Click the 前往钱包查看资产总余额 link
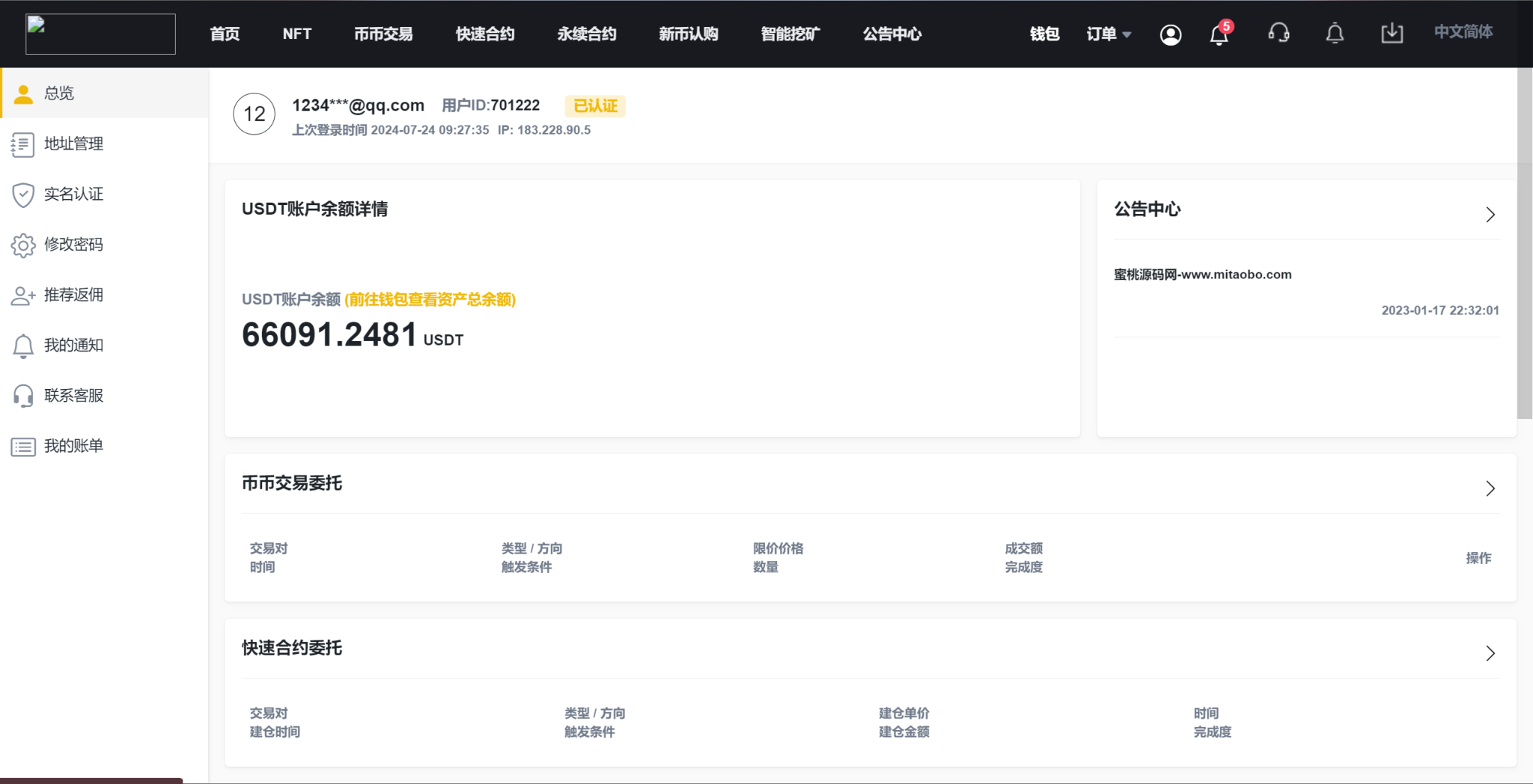The image size is (1533, 784). click(x=430, y=299)
